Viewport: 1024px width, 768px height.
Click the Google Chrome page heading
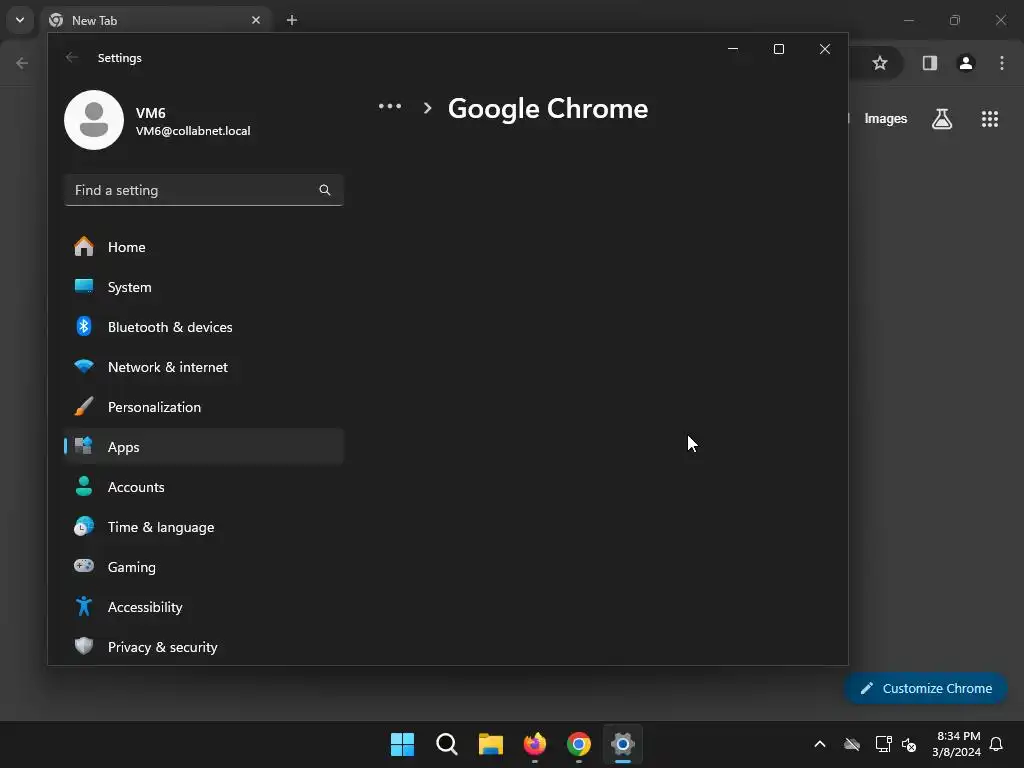[548, 108]
